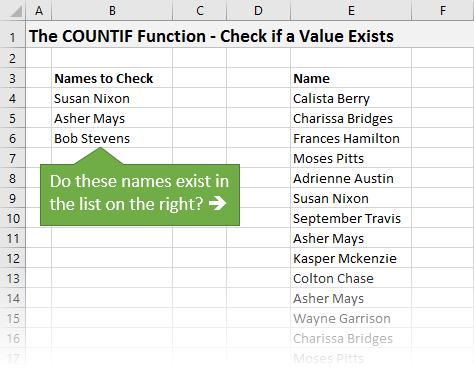Click the title cell about COUNTIF Function
Viewport: 474px width, 370px height.
point(212,36)
